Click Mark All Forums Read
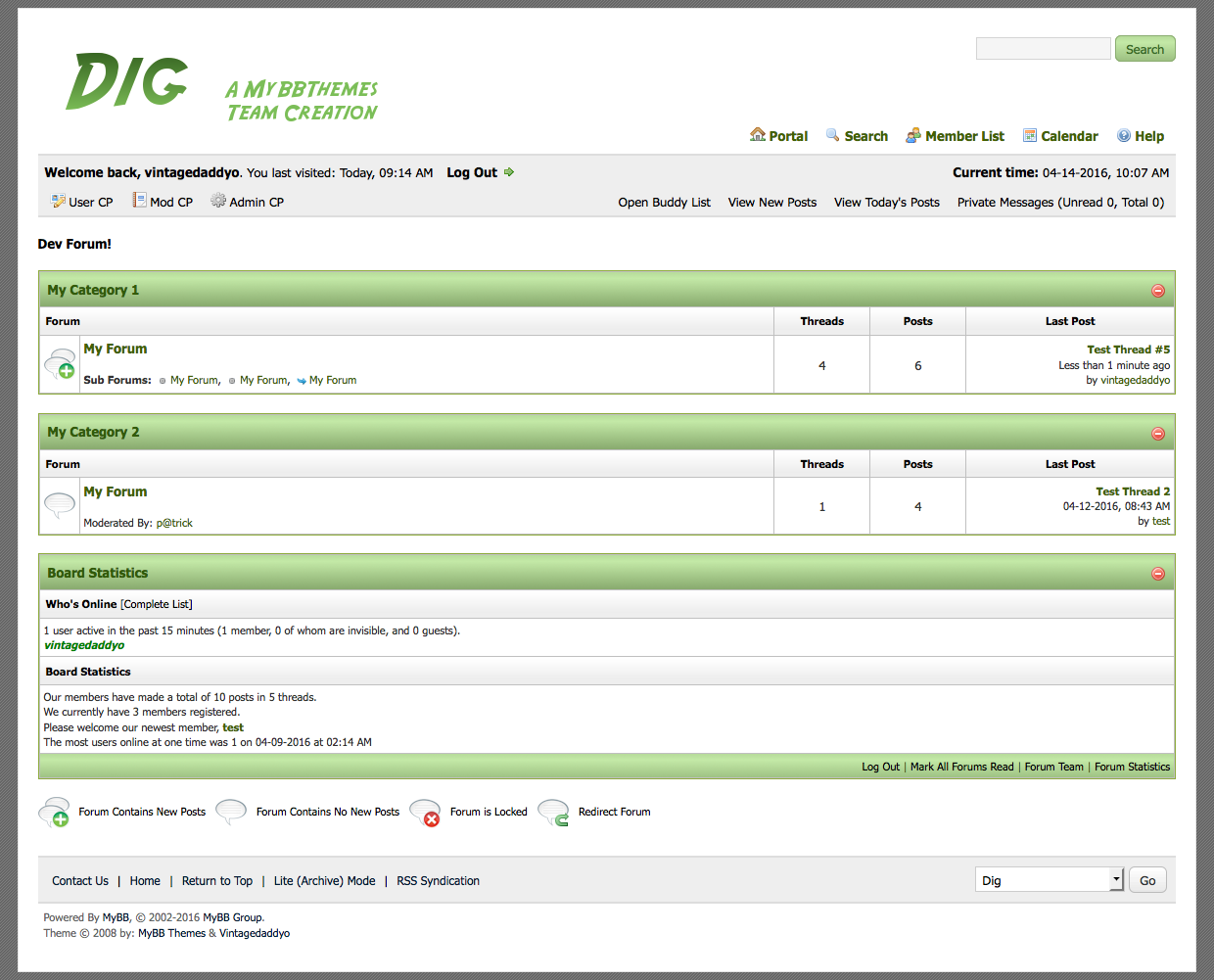Screen dimensions: 1214x980 [961, 767]
